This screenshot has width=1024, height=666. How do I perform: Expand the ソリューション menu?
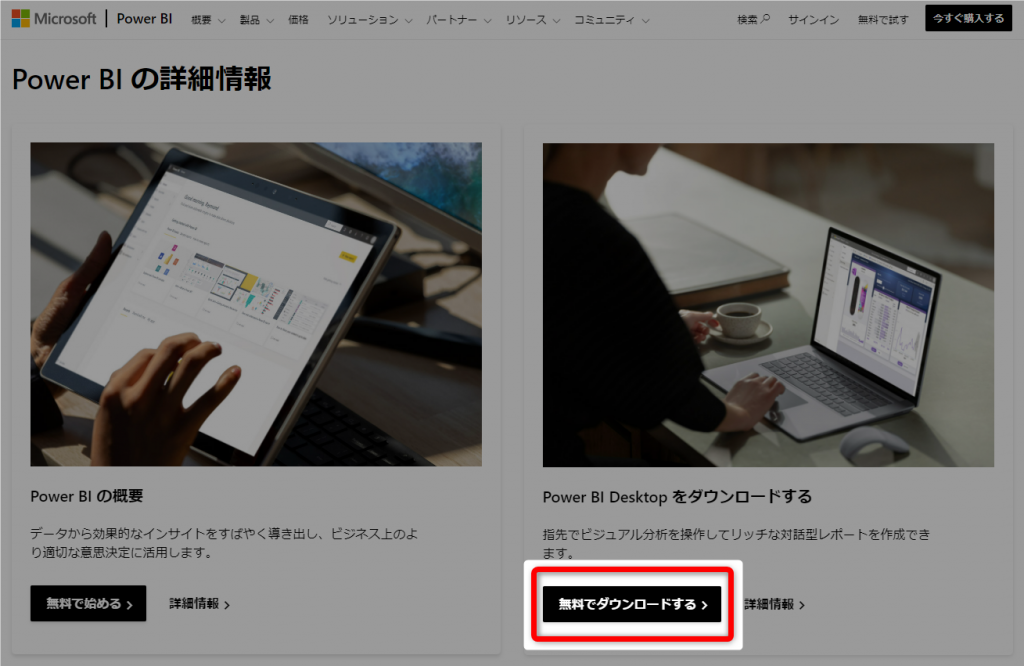point(369,20)
